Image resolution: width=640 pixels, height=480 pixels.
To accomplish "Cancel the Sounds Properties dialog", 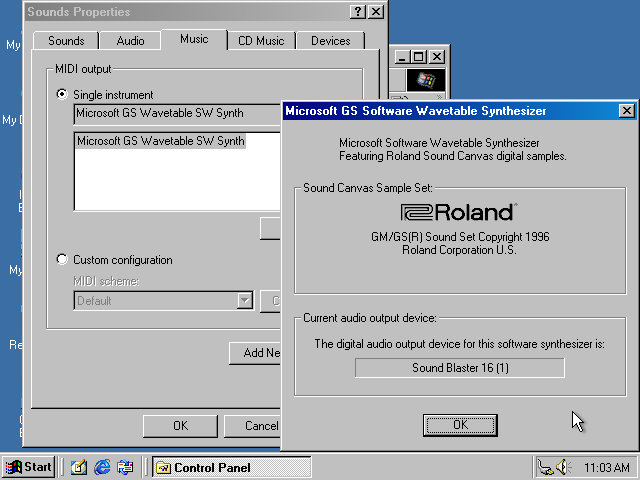I will [x=252, y=426].
